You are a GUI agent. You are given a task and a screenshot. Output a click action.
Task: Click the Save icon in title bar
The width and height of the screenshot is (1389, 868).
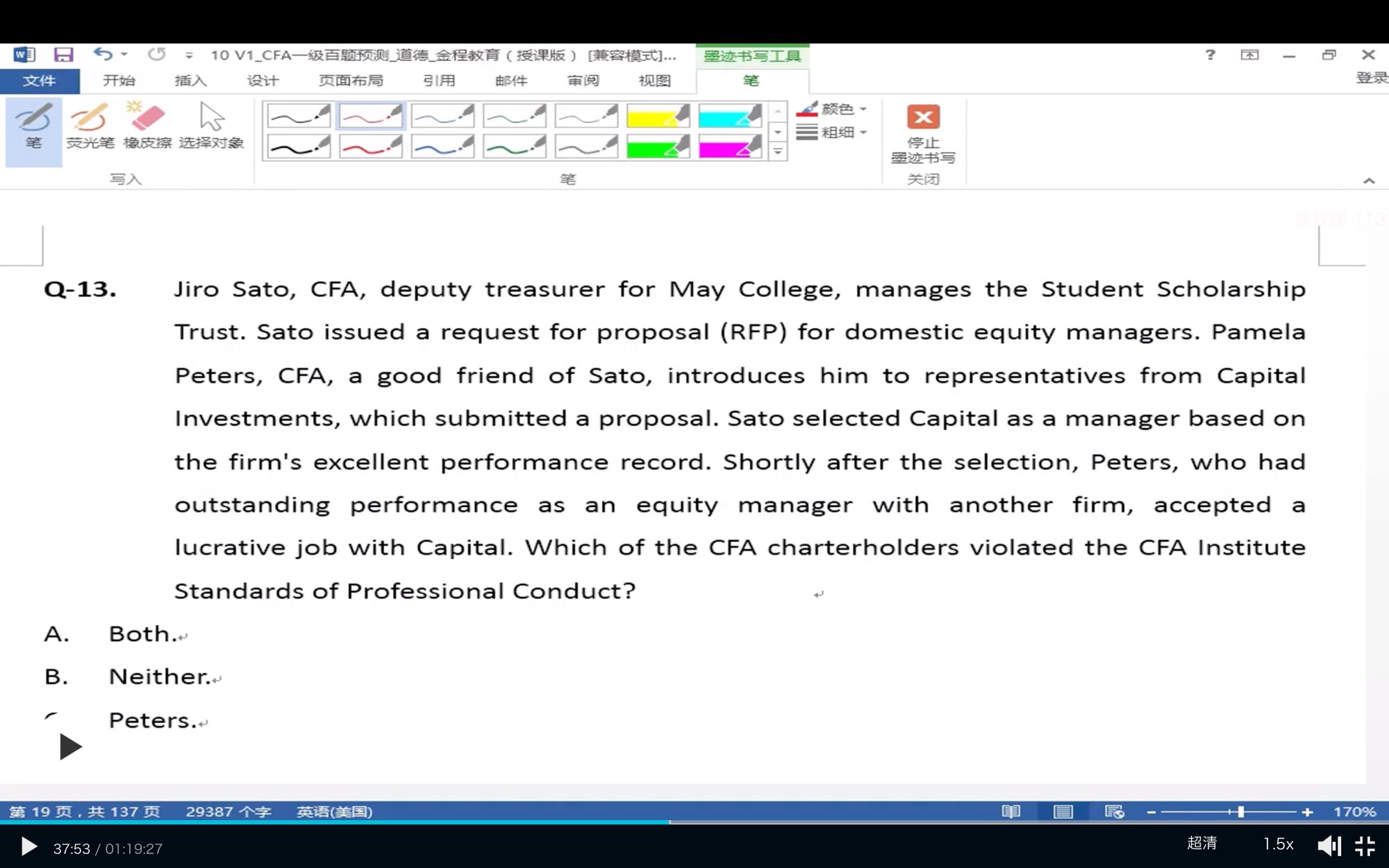pos(64,55)
